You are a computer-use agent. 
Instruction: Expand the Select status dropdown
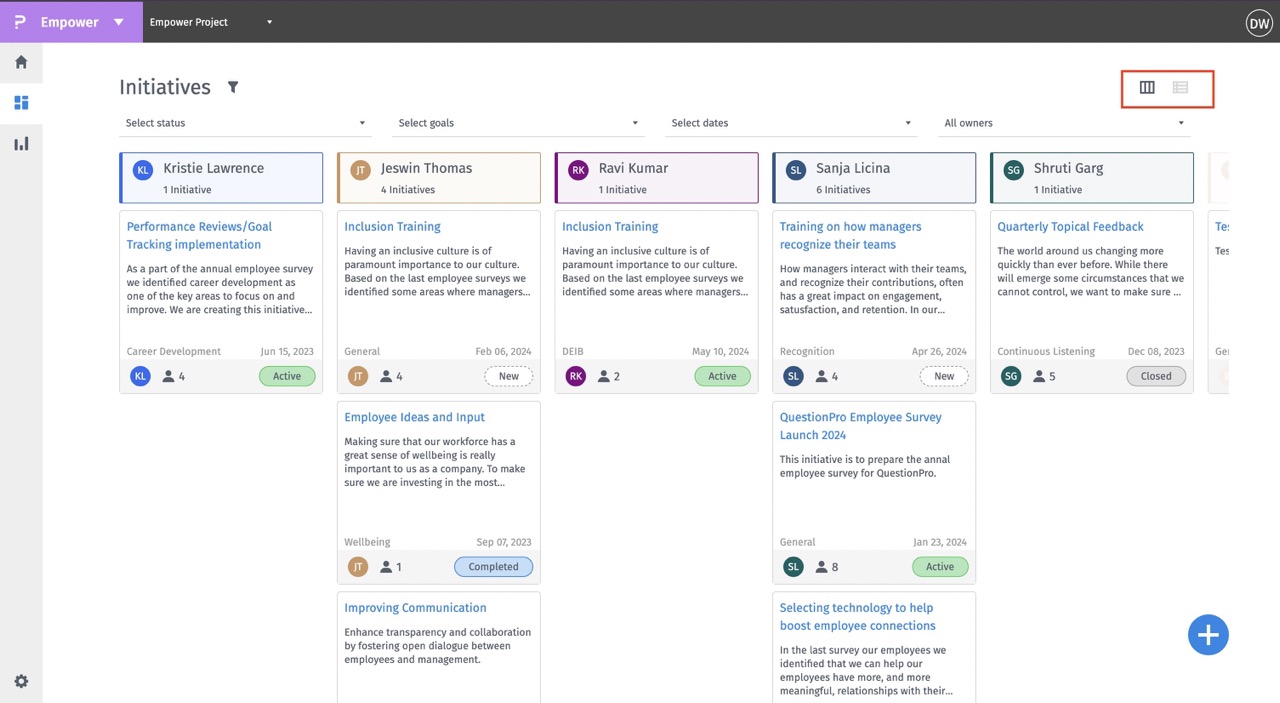(245, 123)
